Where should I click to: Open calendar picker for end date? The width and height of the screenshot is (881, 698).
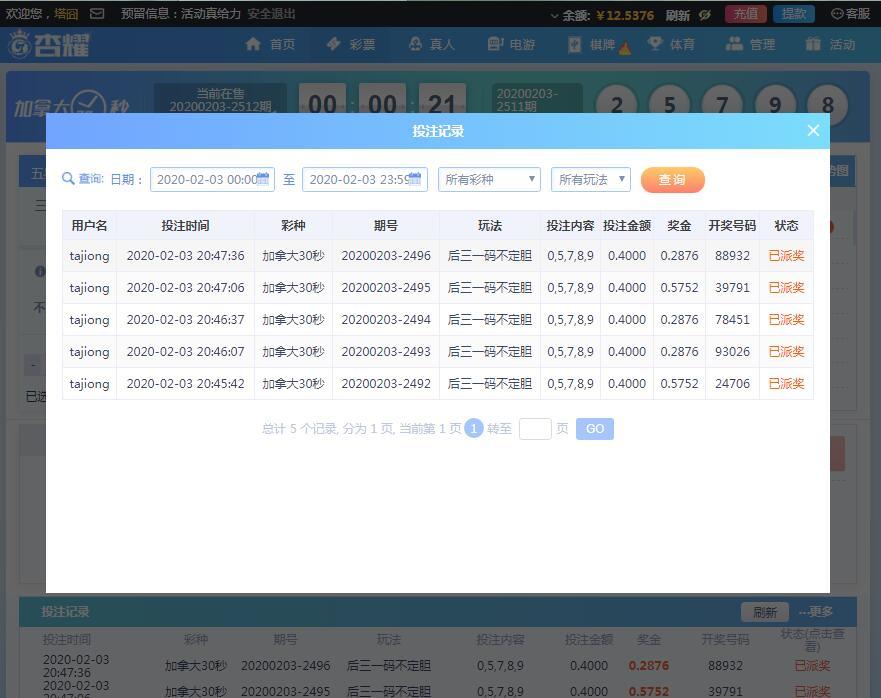415,179
